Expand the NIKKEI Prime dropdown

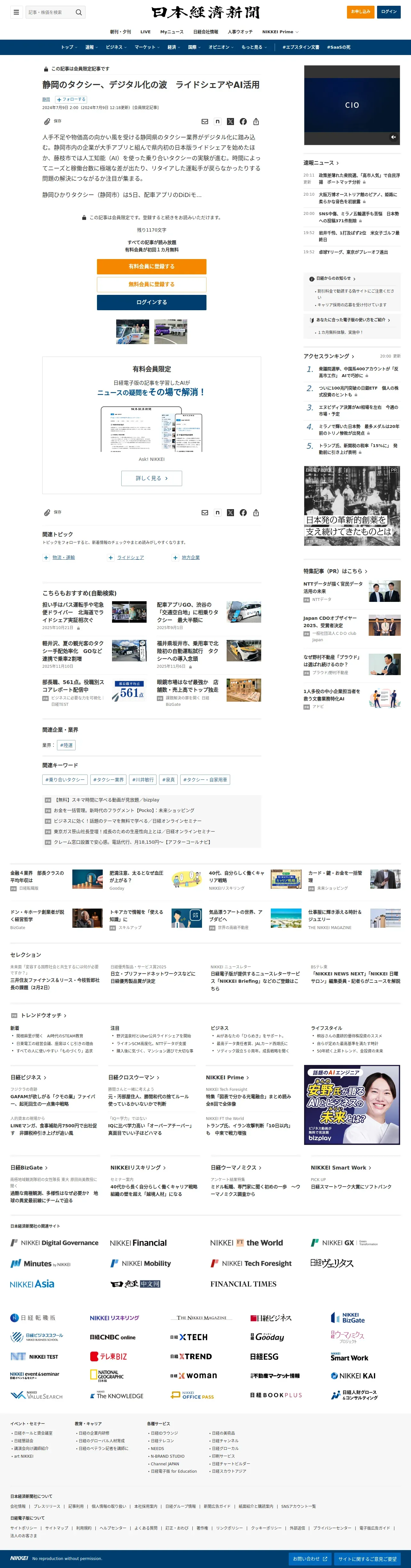tap(280, 32)
